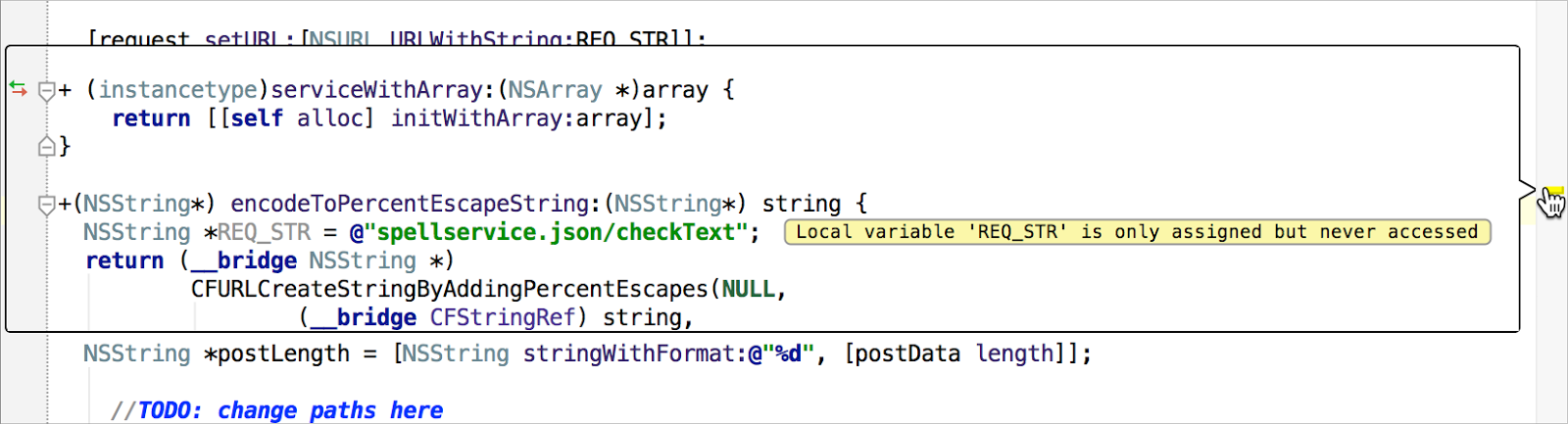Click the CFURLCreateStringByAddingPercentEscapes function call
This screenshot has width=1568, height=424.
tap(449, 290)
